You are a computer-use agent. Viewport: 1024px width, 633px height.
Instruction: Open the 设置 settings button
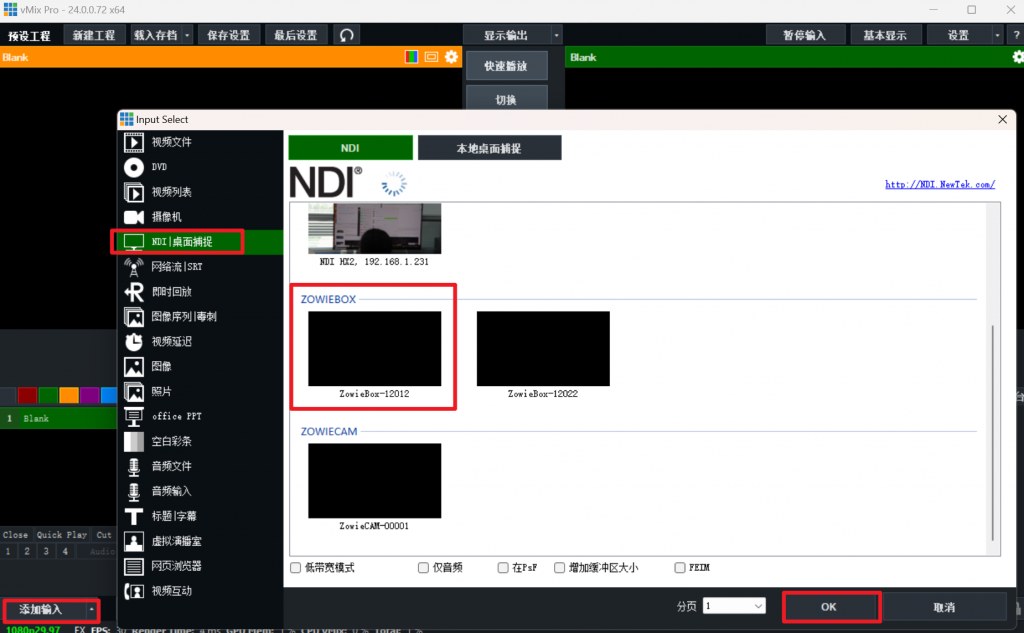tap(959, 35)
